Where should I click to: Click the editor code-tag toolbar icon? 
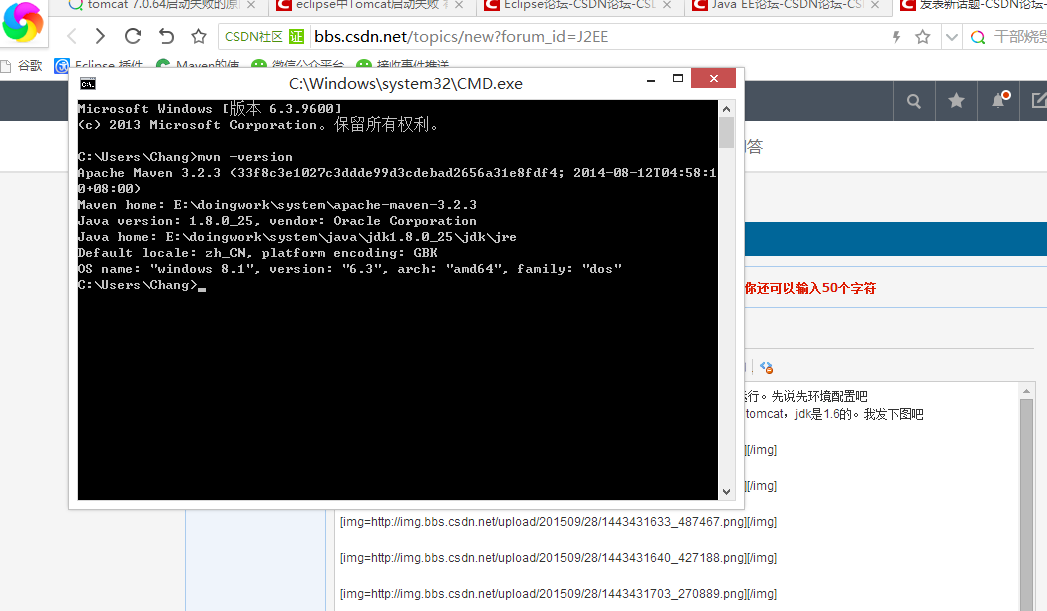pyautogui.click(x=766, y=367)
